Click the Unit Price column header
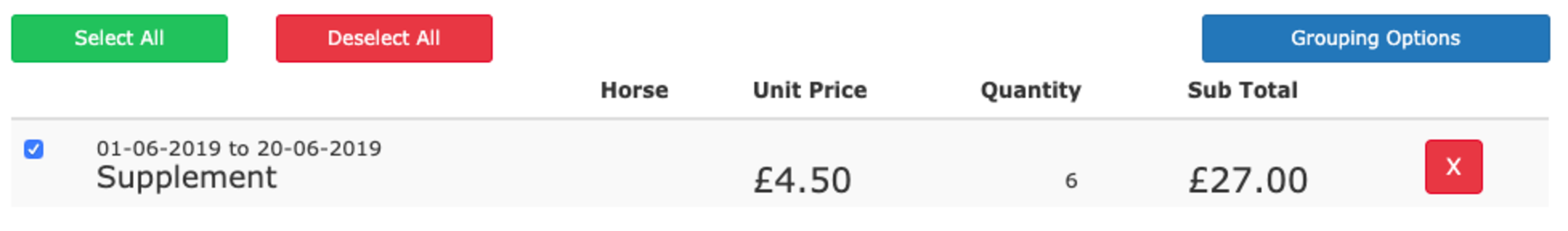 click(810, 90)
